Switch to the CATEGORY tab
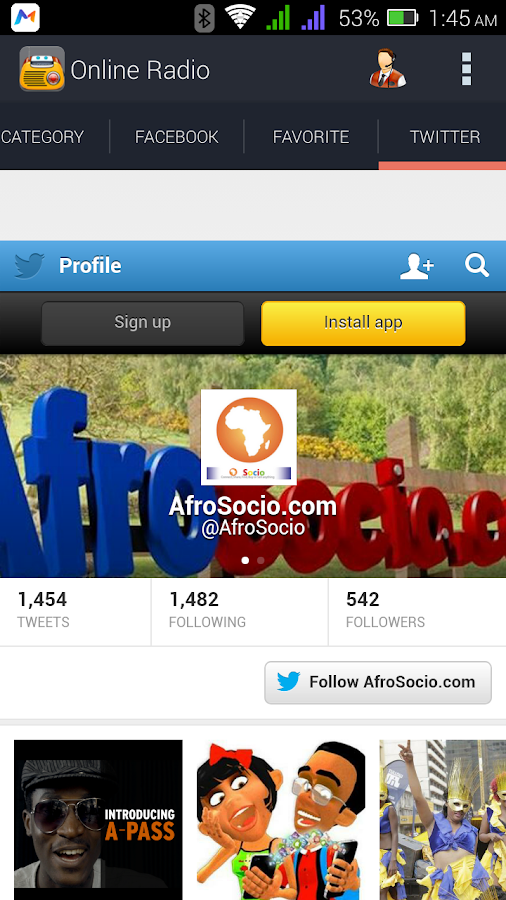Screen dimensions: 506x900 [x=42, y=137]
